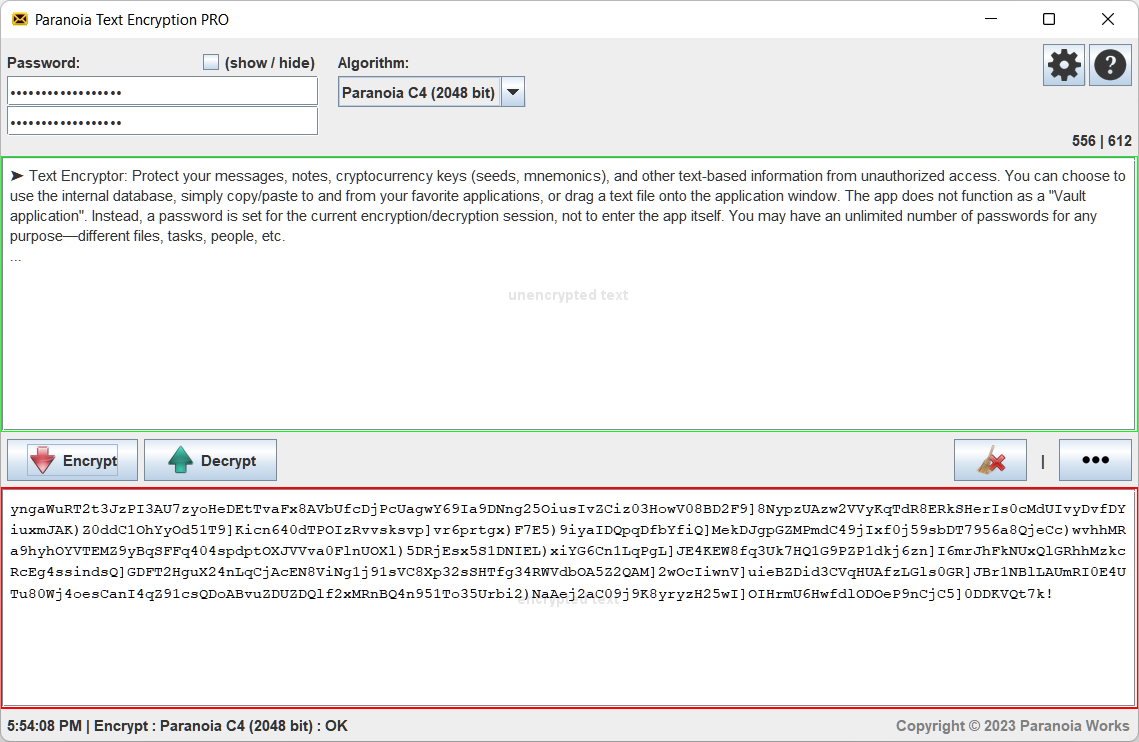Focus the first Password input field
The image size is (1139, 742).
point(162,90)
